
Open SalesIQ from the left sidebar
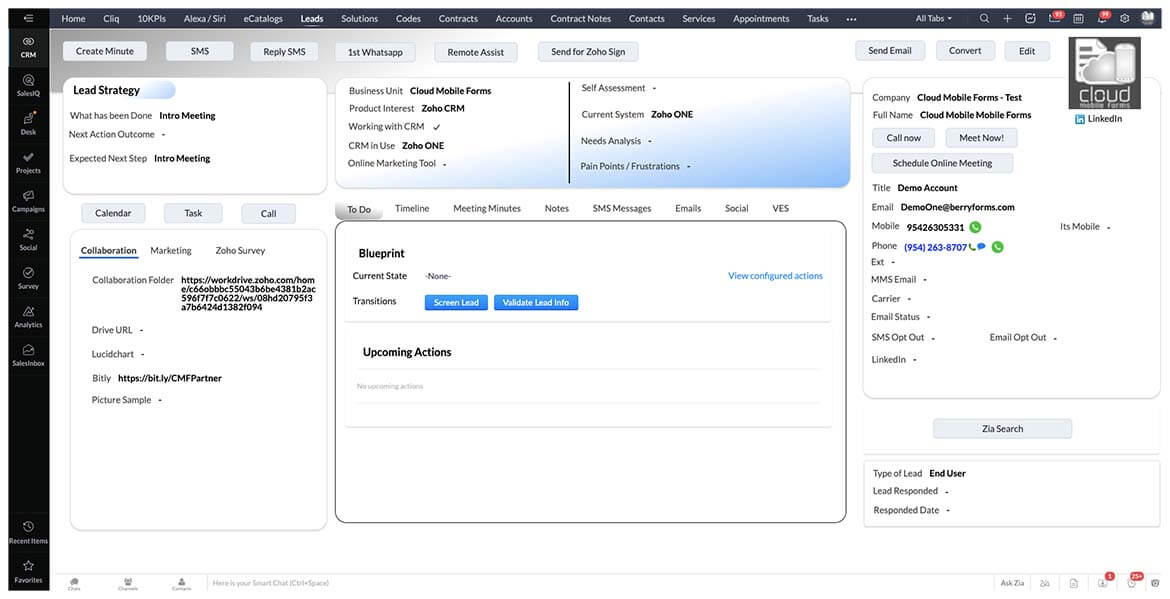[28, 84]
